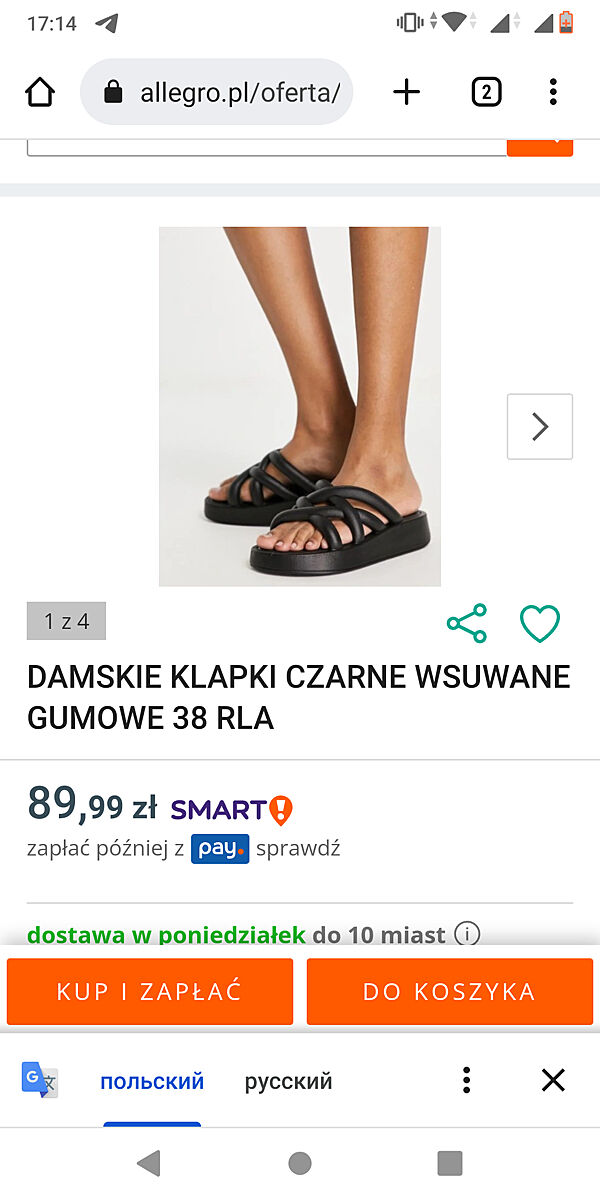Tap the allegro.pl address bar
The image size is (600, 1200).
point(217,93)
